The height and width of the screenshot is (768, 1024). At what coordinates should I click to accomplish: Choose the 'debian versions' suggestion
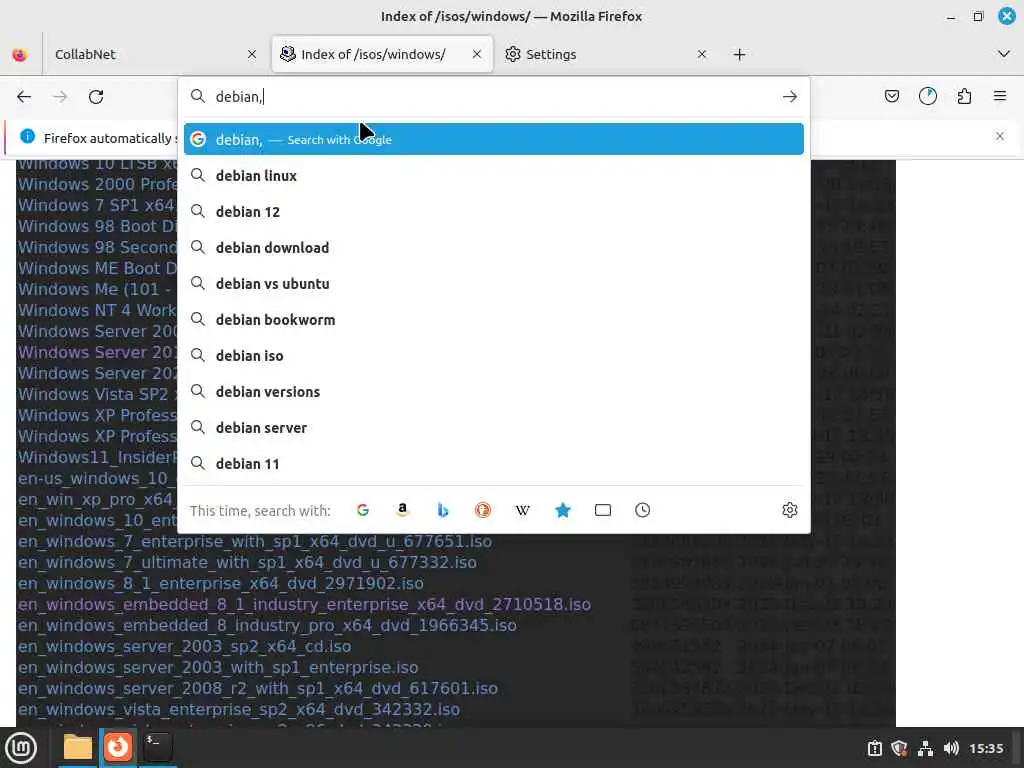494,391
